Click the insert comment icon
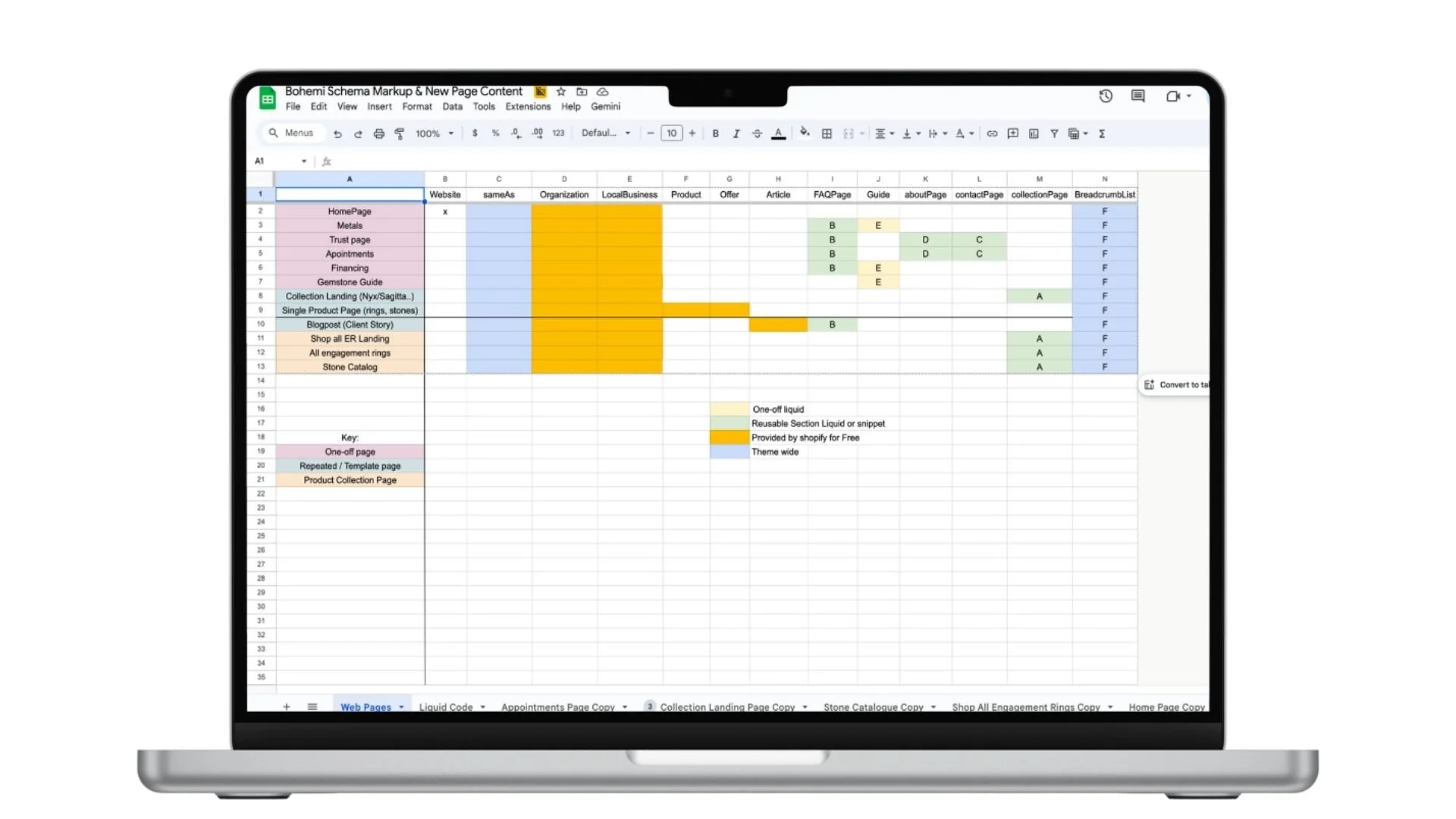The width and height of the screenshot is (1456, 819). tap(1012, 133)
